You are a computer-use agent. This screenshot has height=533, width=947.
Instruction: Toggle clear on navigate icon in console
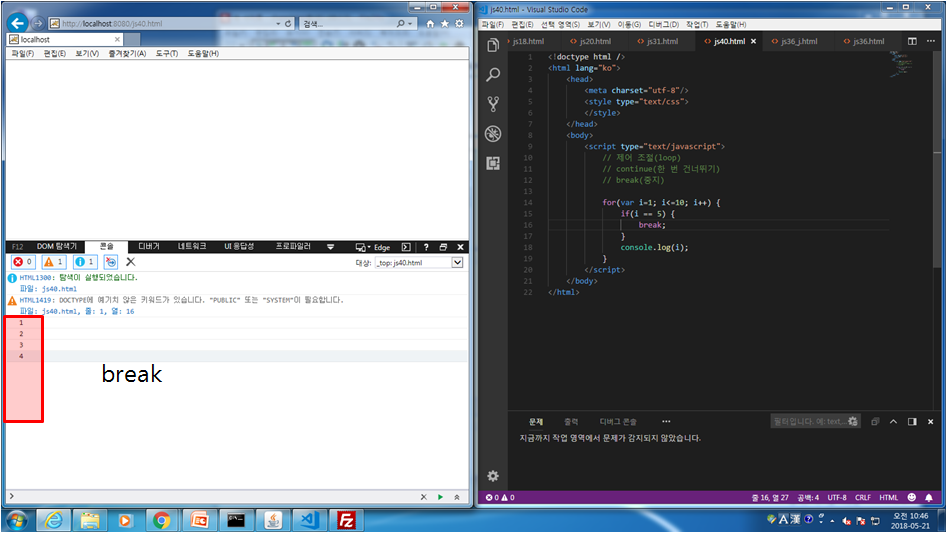(x=111, y=261)
